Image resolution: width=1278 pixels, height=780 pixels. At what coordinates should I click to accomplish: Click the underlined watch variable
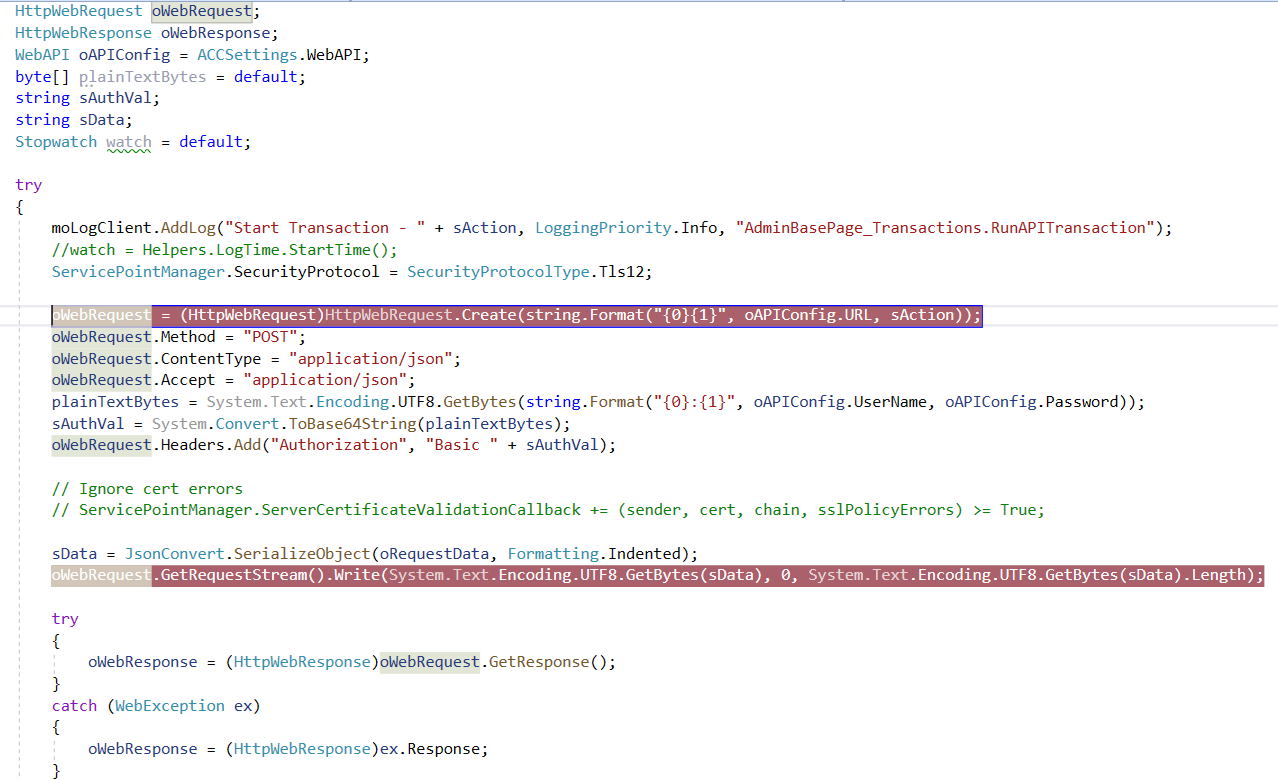(128, 141)
